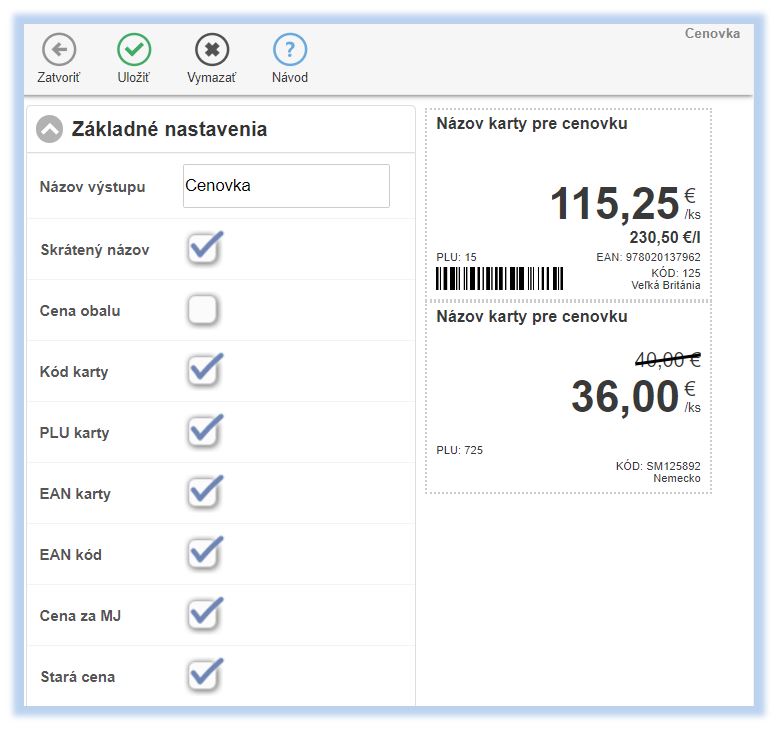The height and width of the screenshot is (730, 777).
Task: Select the 36,00 price tag preview
Action: (568, 396)
